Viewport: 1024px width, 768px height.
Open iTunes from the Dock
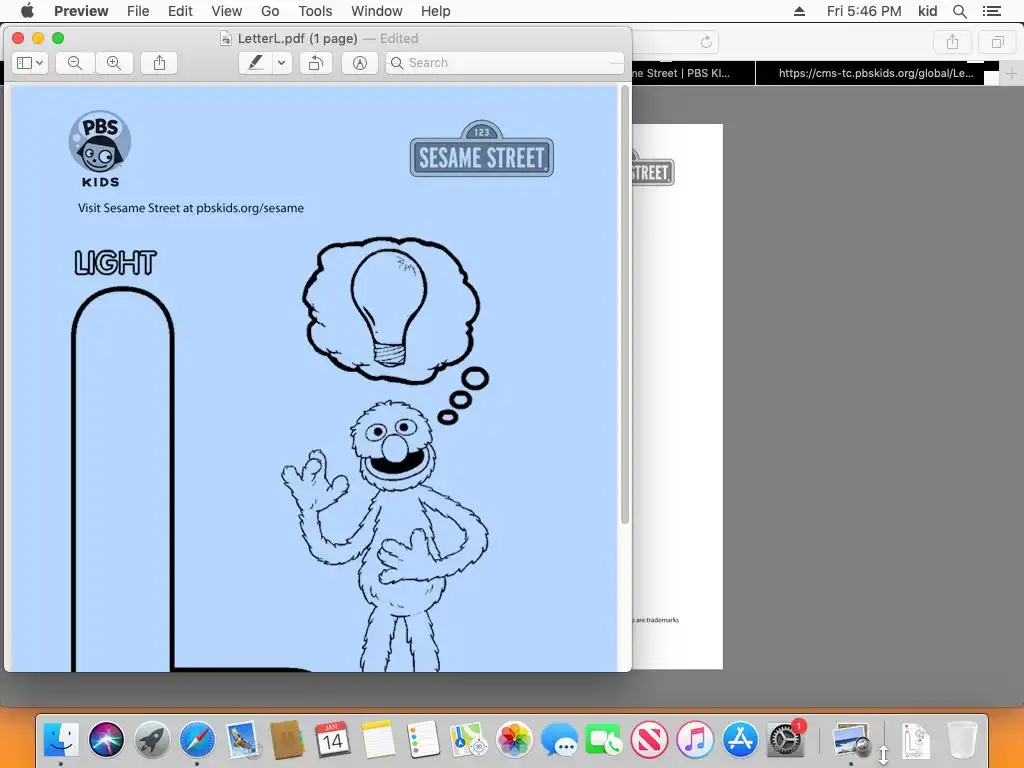point(695,739)
